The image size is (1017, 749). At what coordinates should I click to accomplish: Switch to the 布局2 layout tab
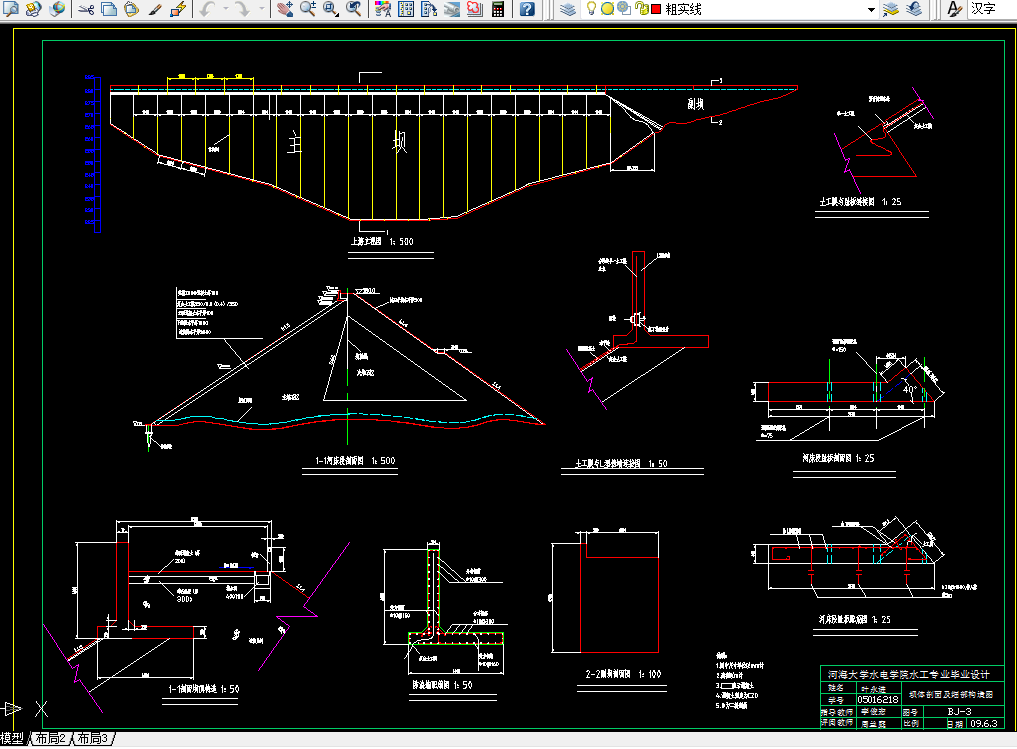[51, 738]
